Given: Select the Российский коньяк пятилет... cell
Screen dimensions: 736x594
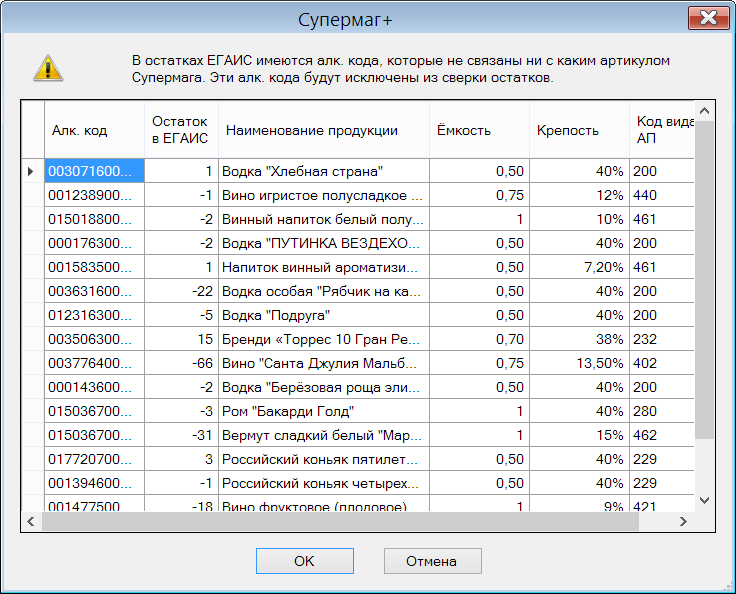Looking at the screenshot, I should pos(324,458).
